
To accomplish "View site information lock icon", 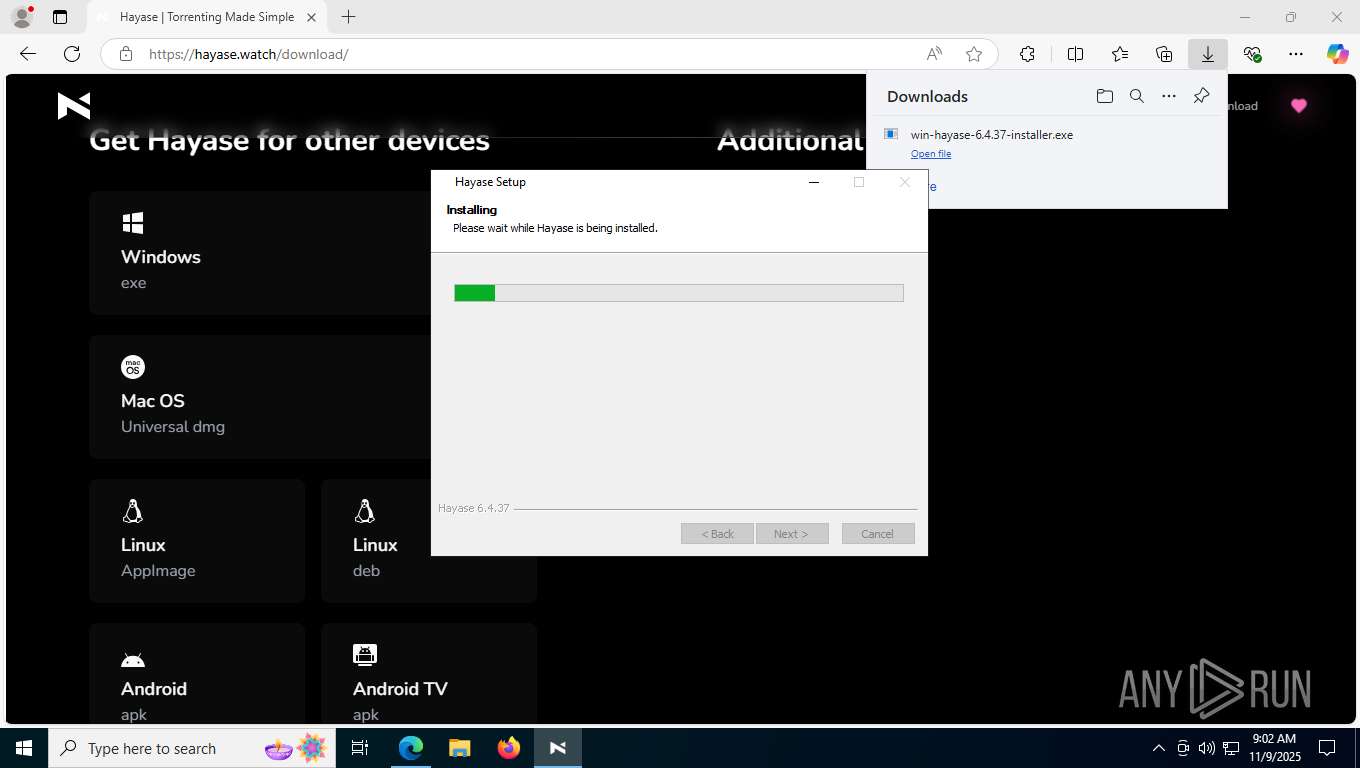I will pos(125,54).
